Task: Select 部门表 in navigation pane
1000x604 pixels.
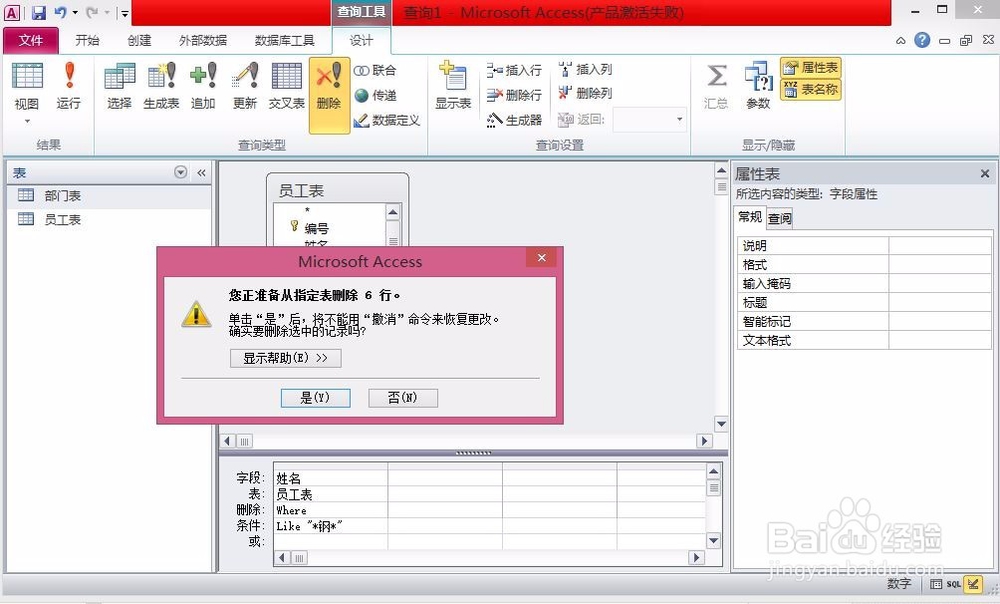Action: (x=108, y=196)
